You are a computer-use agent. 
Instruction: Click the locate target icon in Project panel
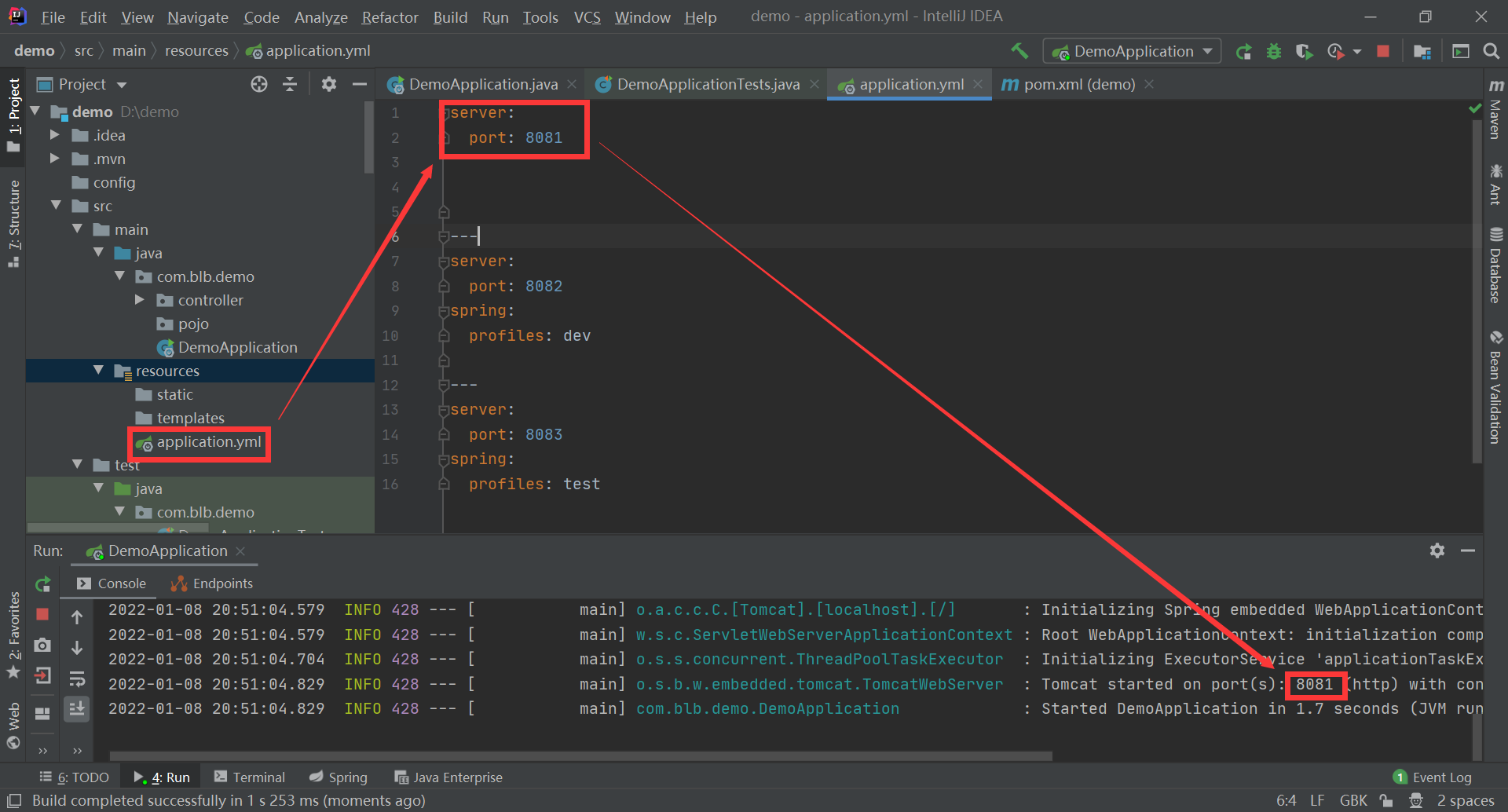pyautogui.click(x=259, y=84)
